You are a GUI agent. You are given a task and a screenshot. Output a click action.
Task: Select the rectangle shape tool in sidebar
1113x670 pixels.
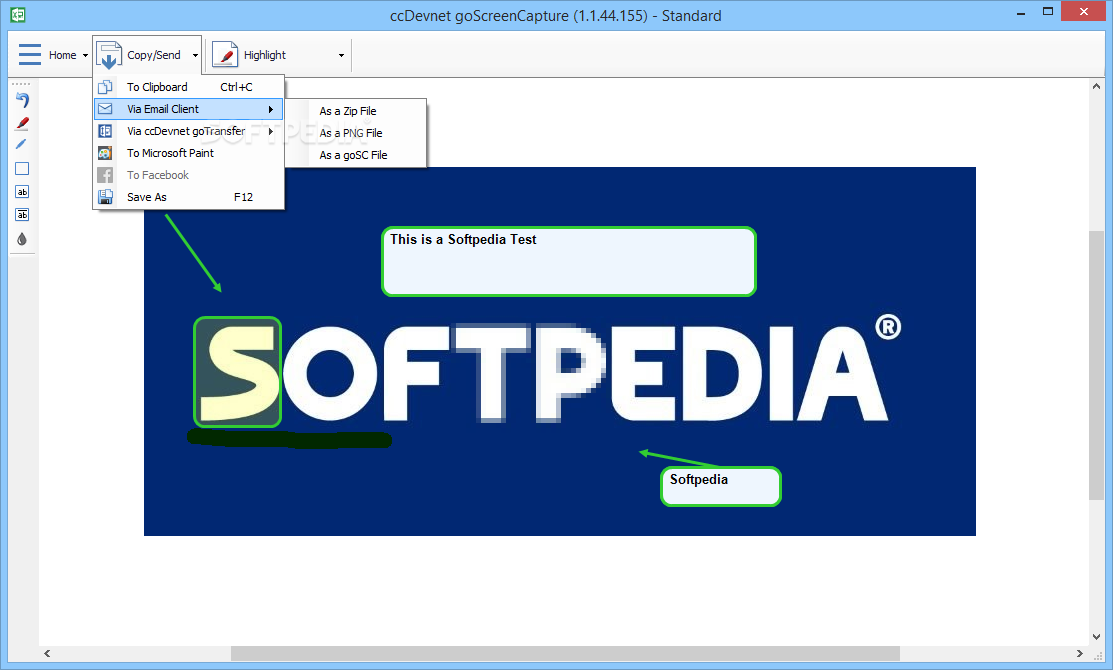(22, 169)
